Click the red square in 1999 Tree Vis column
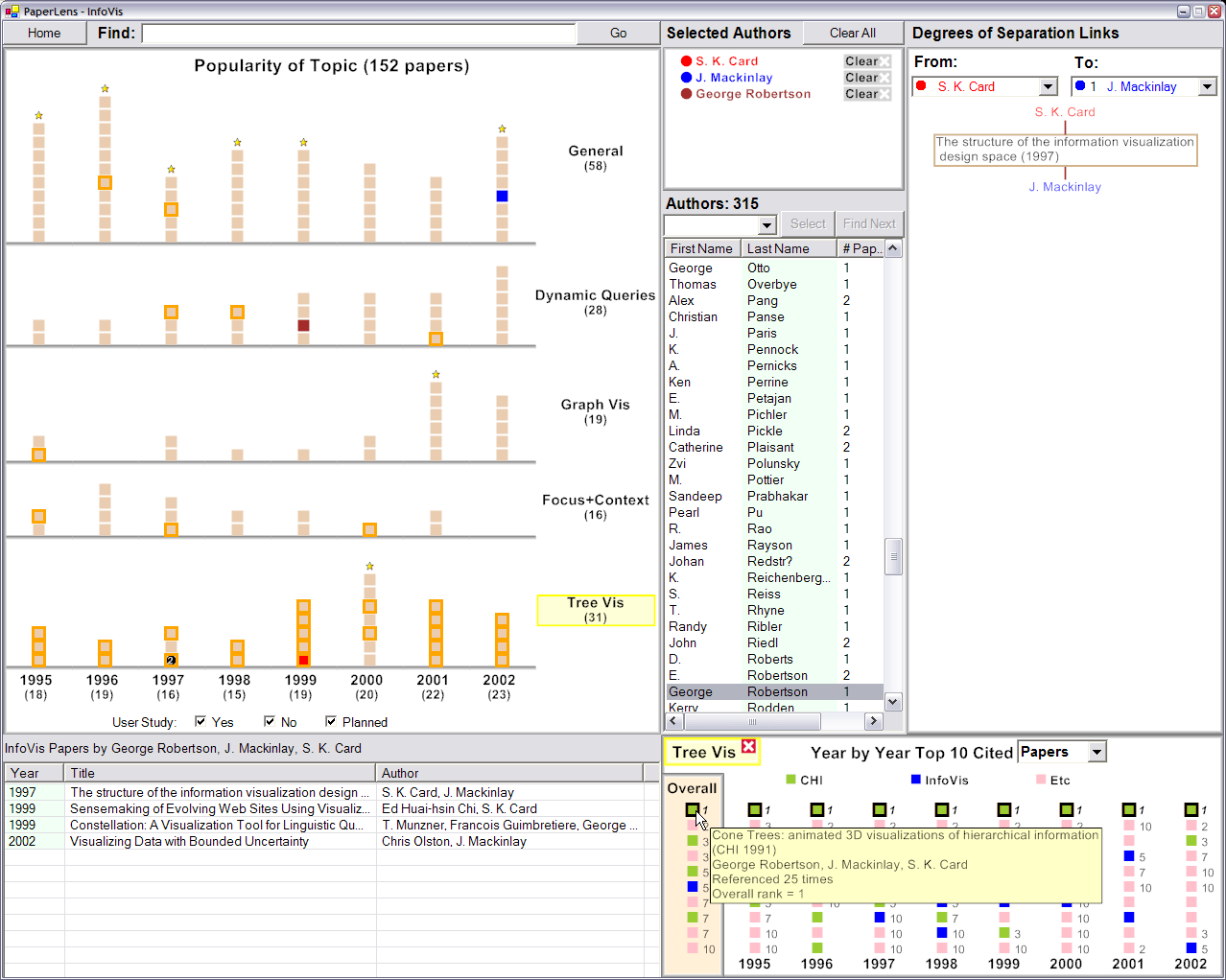The width and height of the screenshot is (1226, 980). (303, 660)
